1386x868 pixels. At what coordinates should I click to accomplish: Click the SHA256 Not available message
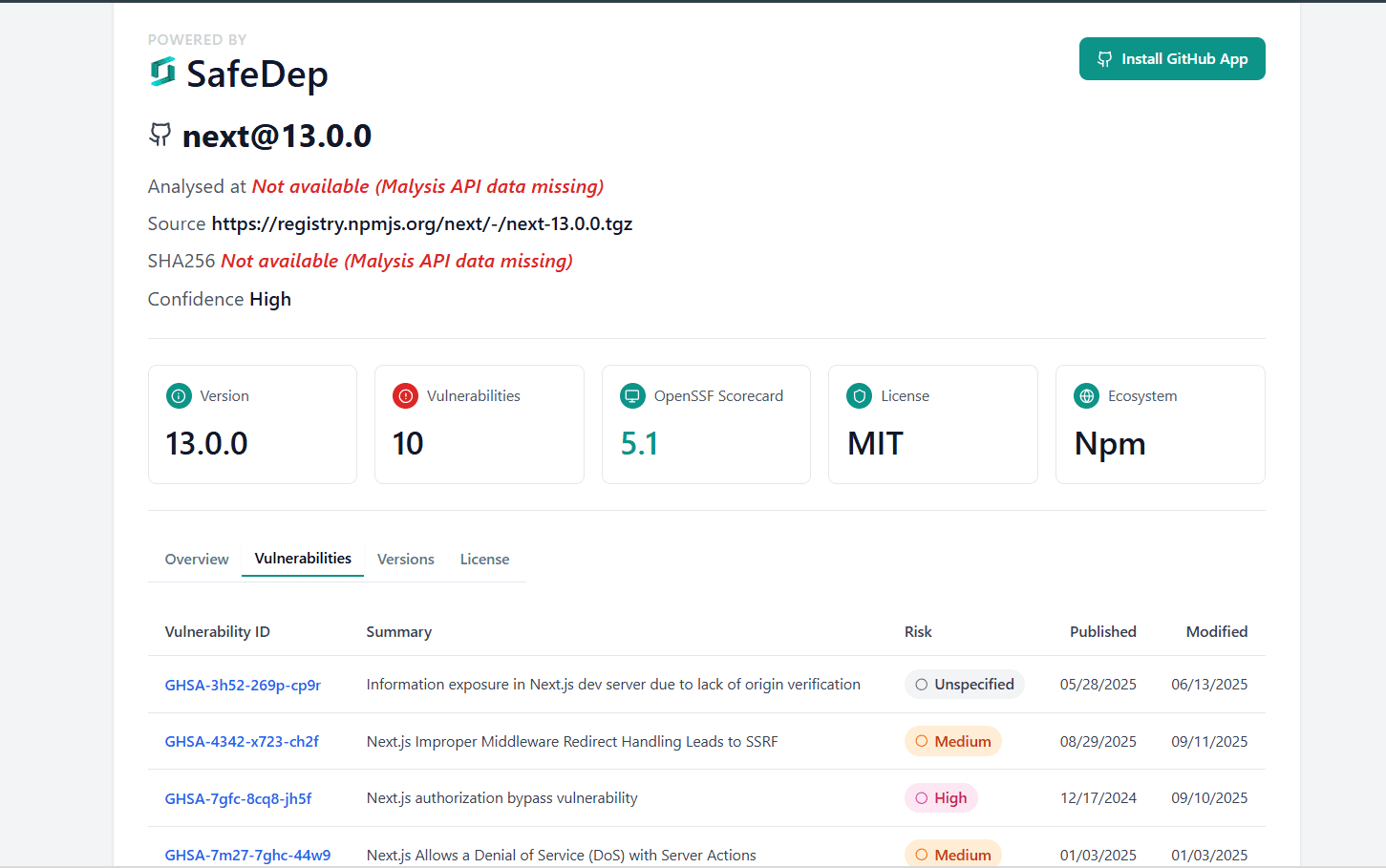point(396,261)
